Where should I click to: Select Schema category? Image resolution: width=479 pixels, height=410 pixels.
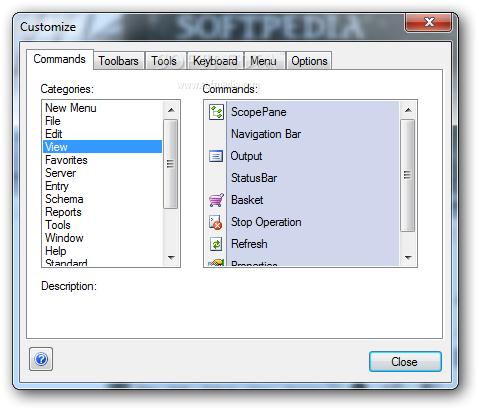(x=102, y=199)
